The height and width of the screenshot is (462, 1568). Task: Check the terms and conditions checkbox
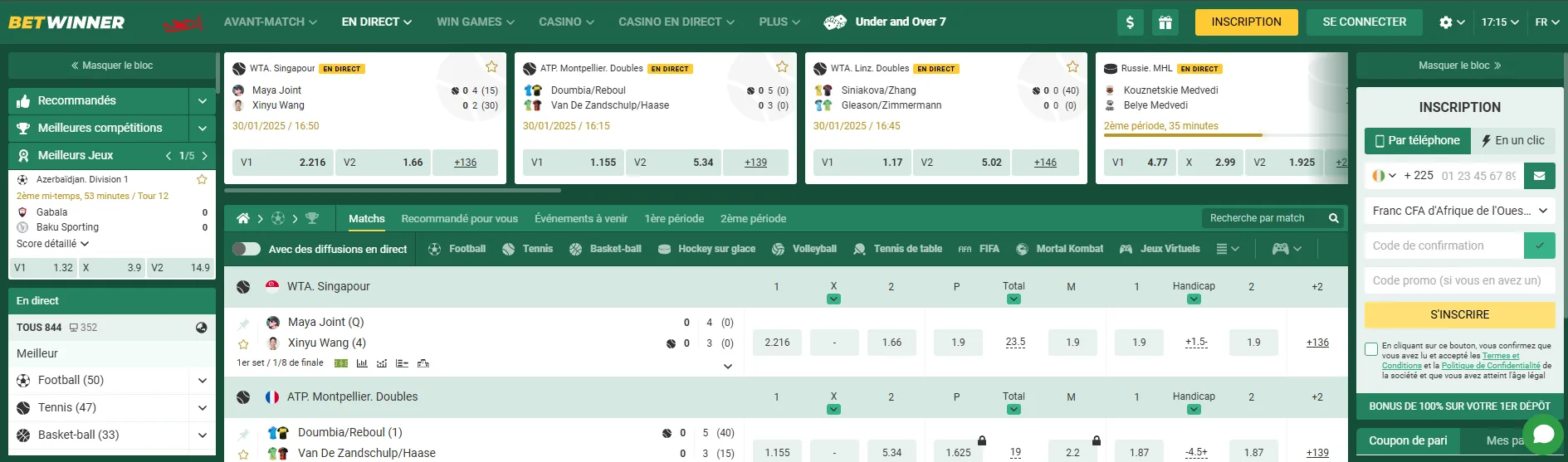[1371, 349]
